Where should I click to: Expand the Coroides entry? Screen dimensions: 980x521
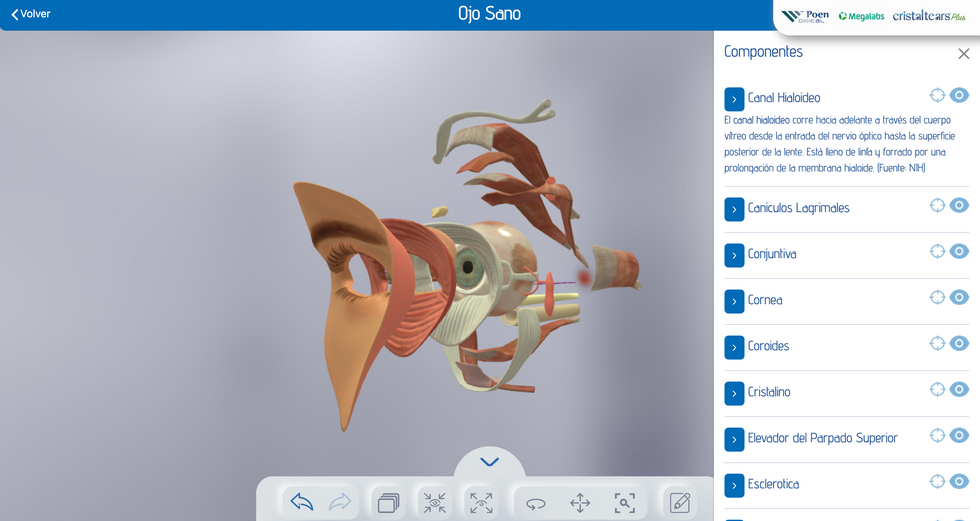click(x=734, y=347)
